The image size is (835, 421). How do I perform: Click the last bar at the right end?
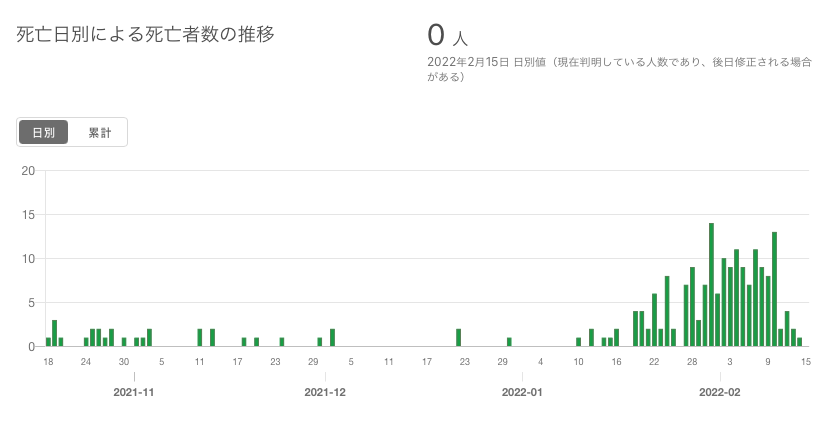799,342
